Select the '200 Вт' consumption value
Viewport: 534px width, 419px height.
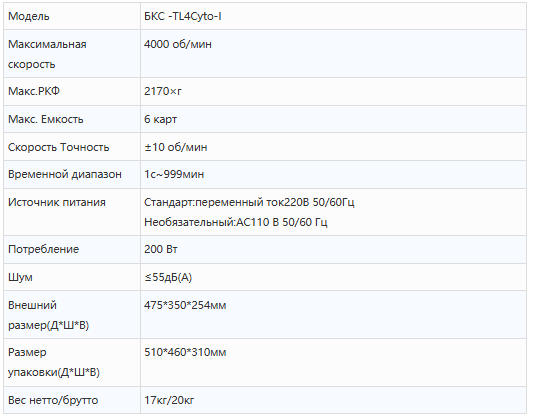click(x=161, y=249)
